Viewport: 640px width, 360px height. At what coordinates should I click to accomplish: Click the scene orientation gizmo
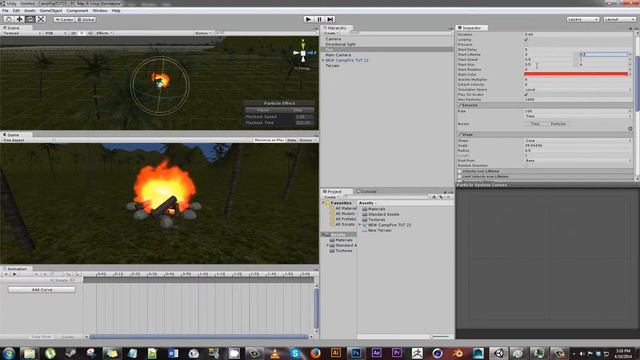click(303, 53)
